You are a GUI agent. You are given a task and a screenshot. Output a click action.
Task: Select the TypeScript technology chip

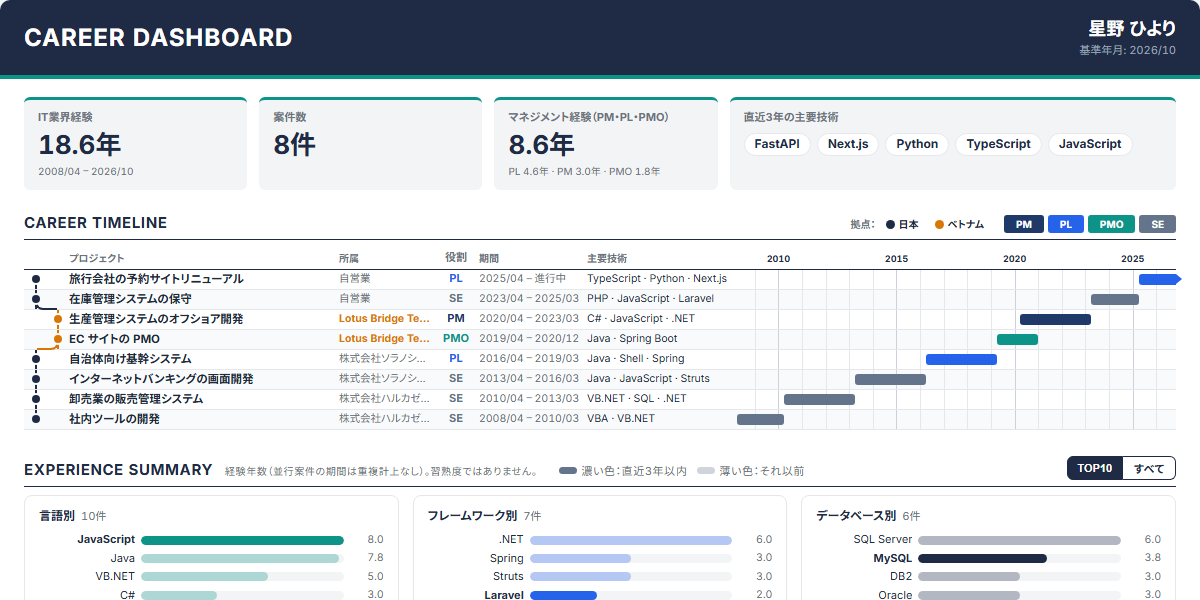[x=998, y=144]
